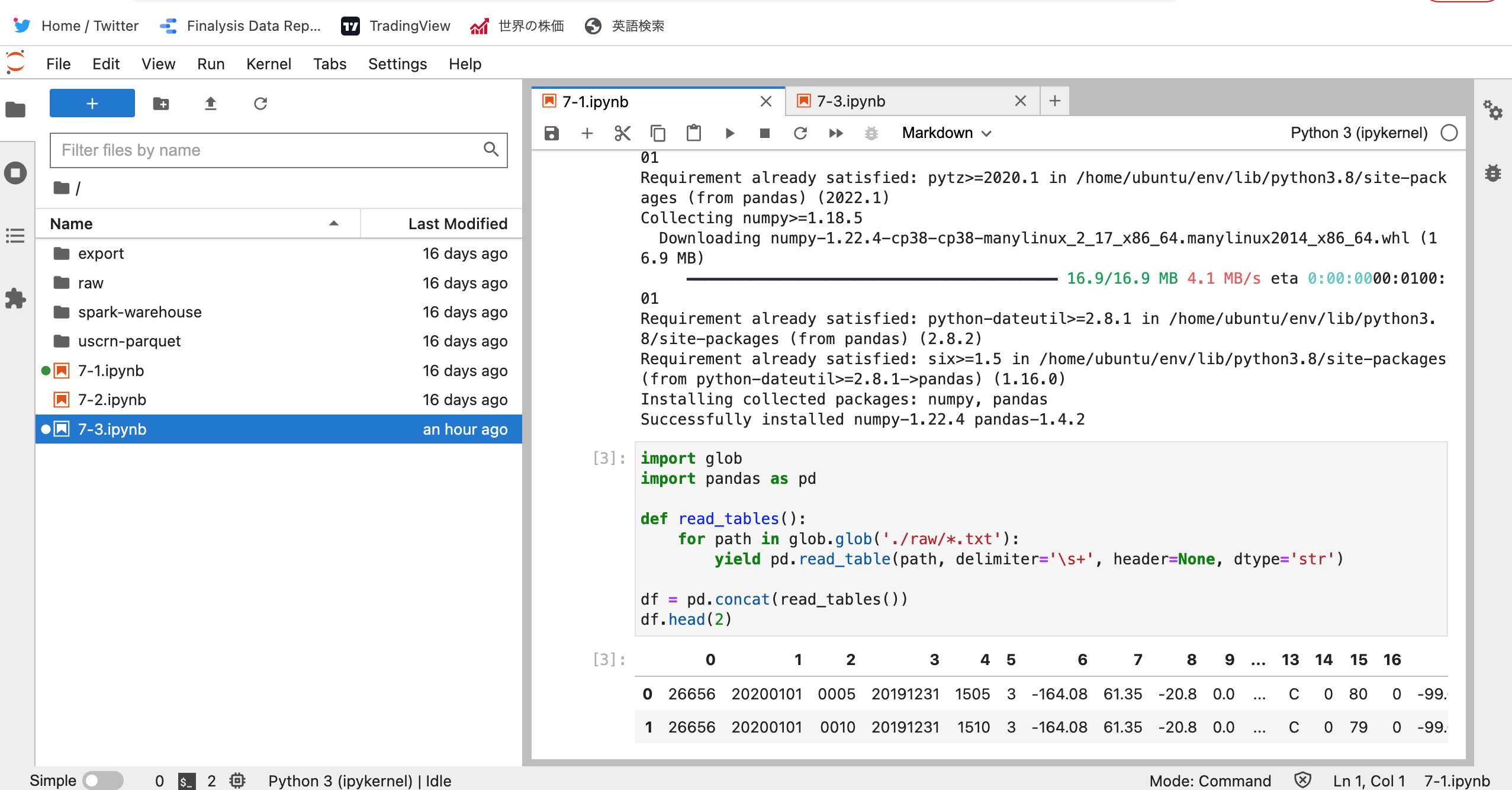The width and height of the screenshot is (1512, 790).
Task: Open the View menu
Action: pos(158,63)
